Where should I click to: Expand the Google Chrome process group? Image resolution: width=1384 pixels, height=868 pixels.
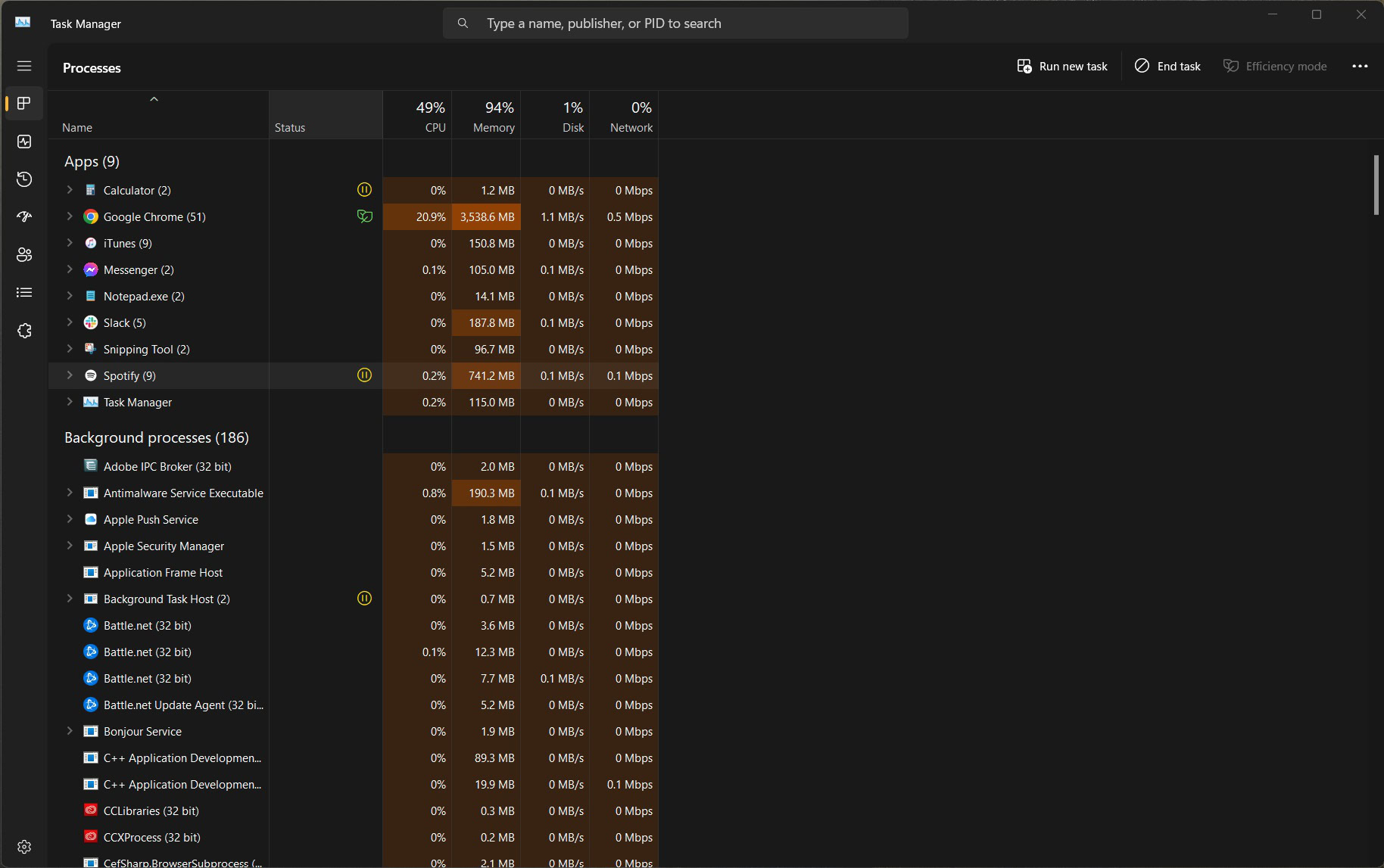coord(70,216)
